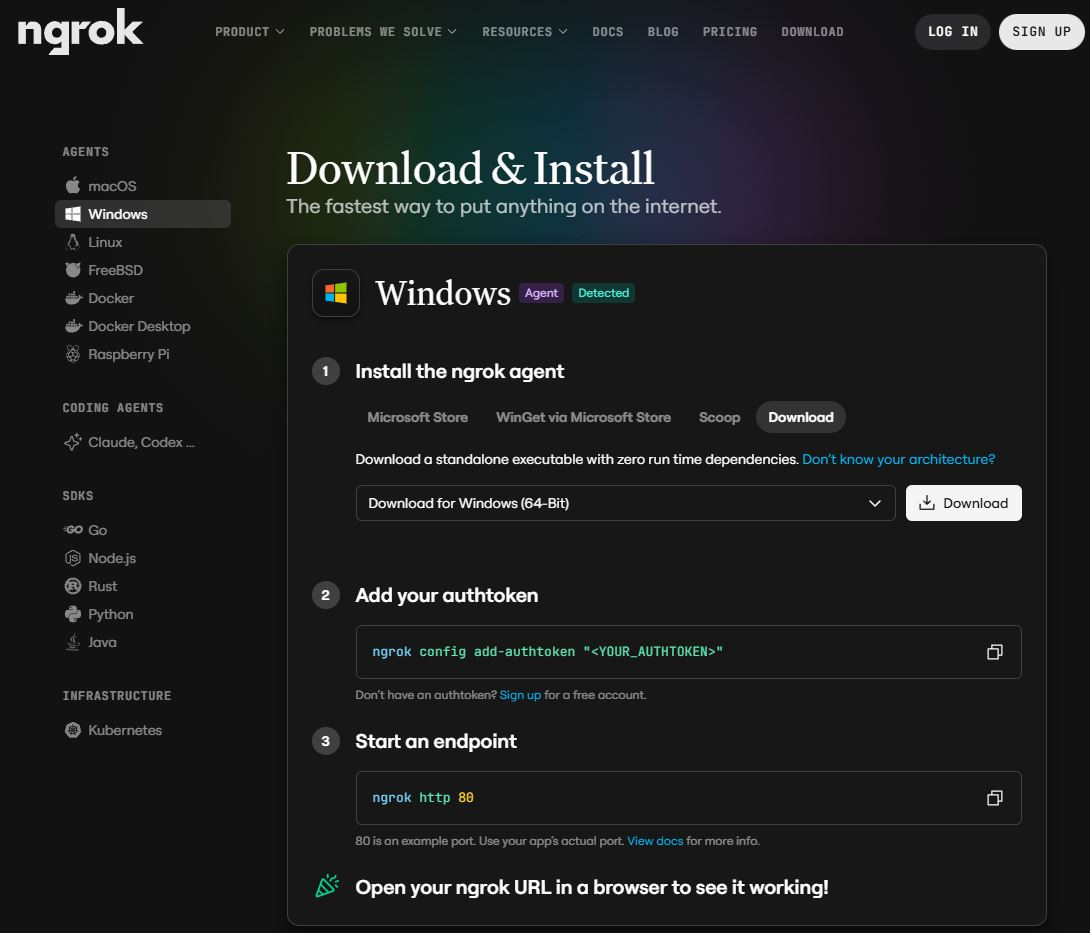1090x933 pixels.
Task: Click the ngrok http 80 command text
Action: [x=423, y=797]
